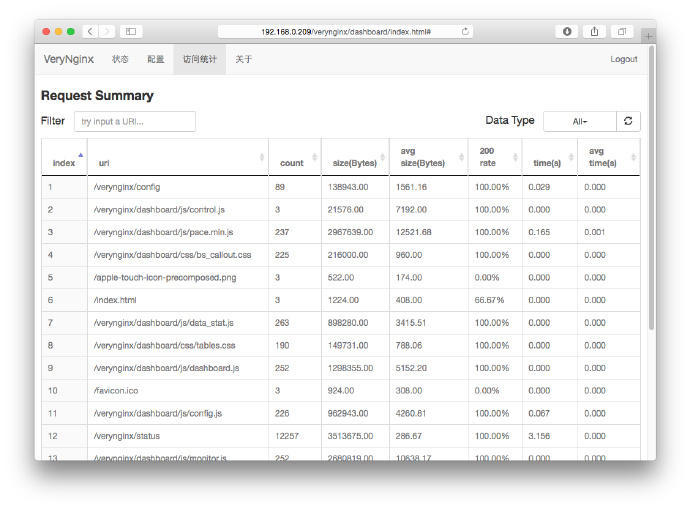Click the Request Summary heading
The width and height of the screenshot is (690, 509).
tap(97, 95)
